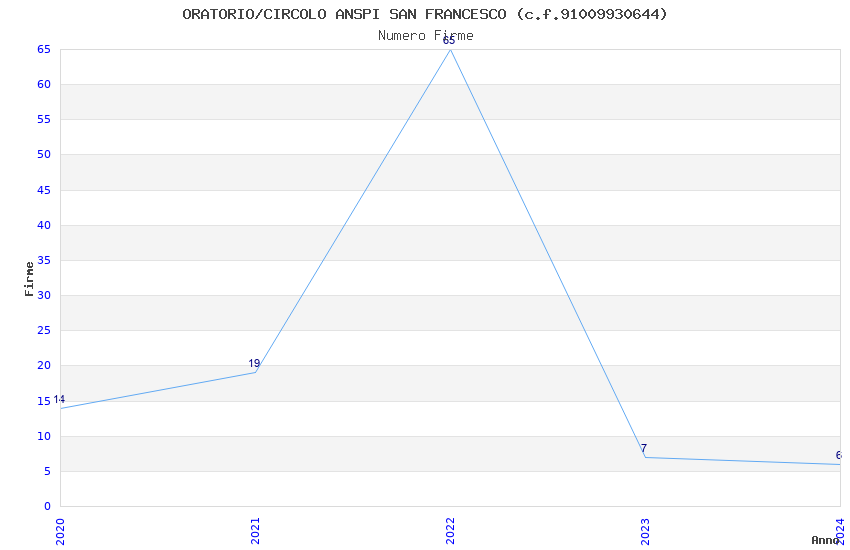Click the y-axis tick label '10'
Viewport: 850px width, 550px height.
coord(44,437)
